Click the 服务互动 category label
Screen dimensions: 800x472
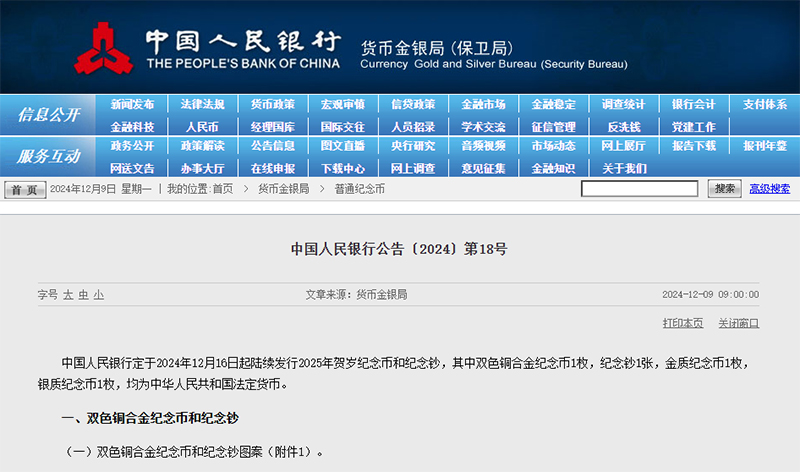tap(49, 156)
